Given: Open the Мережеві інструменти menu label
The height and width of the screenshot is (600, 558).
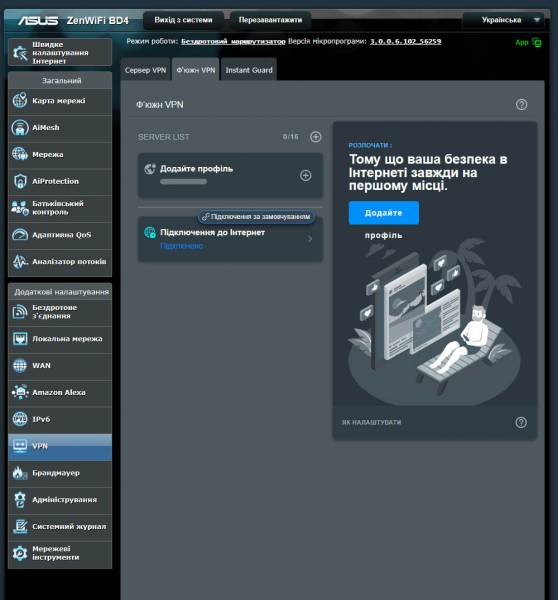Looking at the screenshot, I should pos(55,553).
